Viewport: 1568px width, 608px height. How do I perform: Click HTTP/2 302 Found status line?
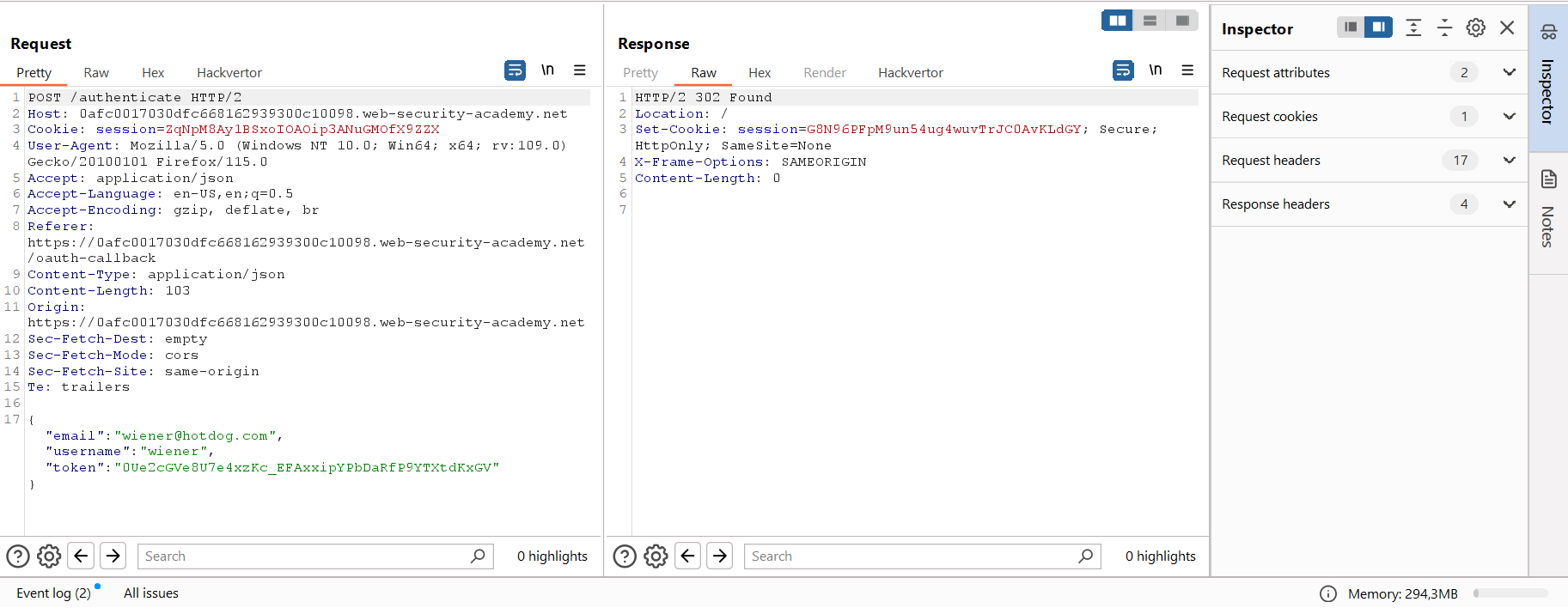[x=704, y=98]
